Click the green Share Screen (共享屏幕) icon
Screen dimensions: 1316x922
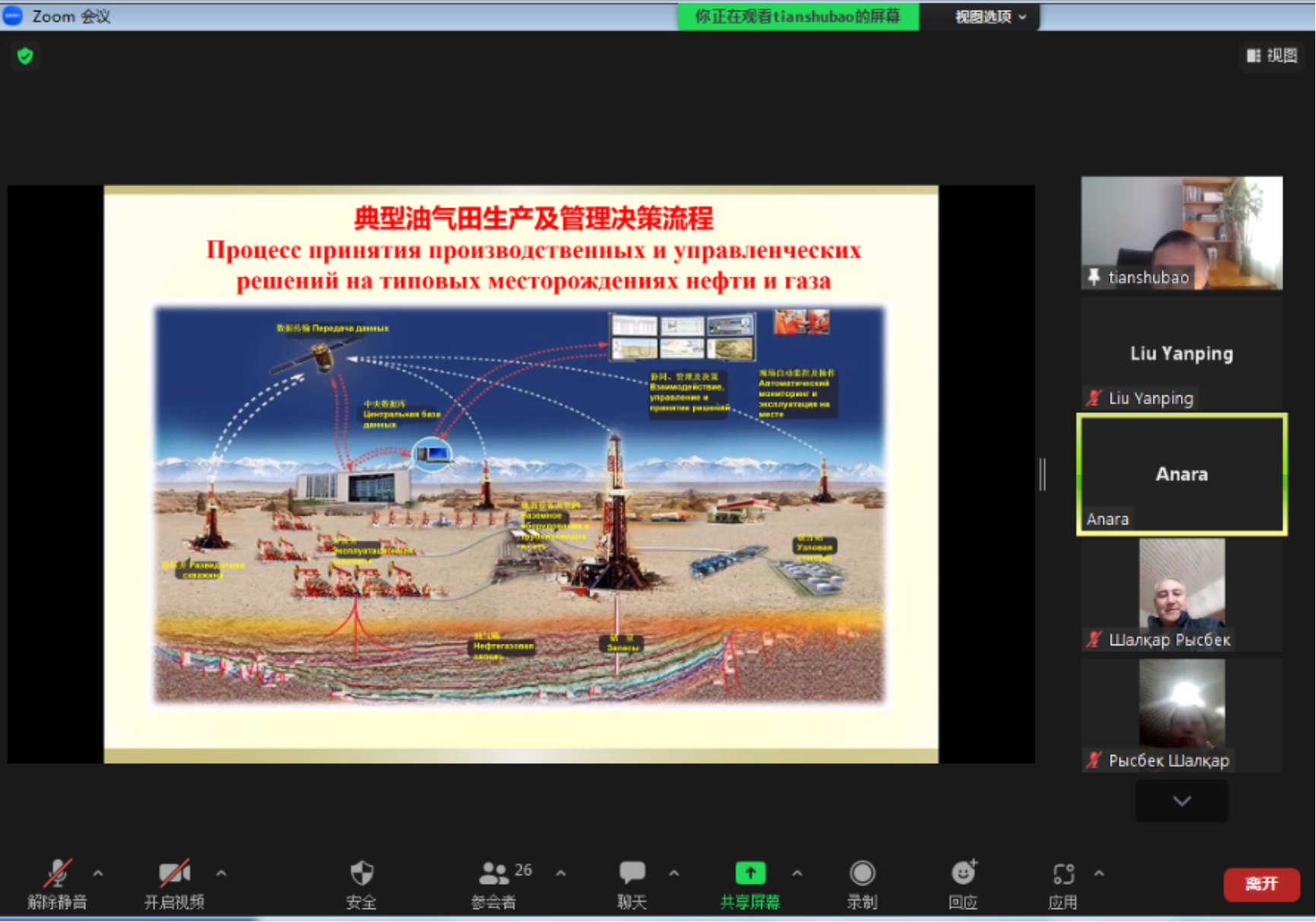pos(750,874)
